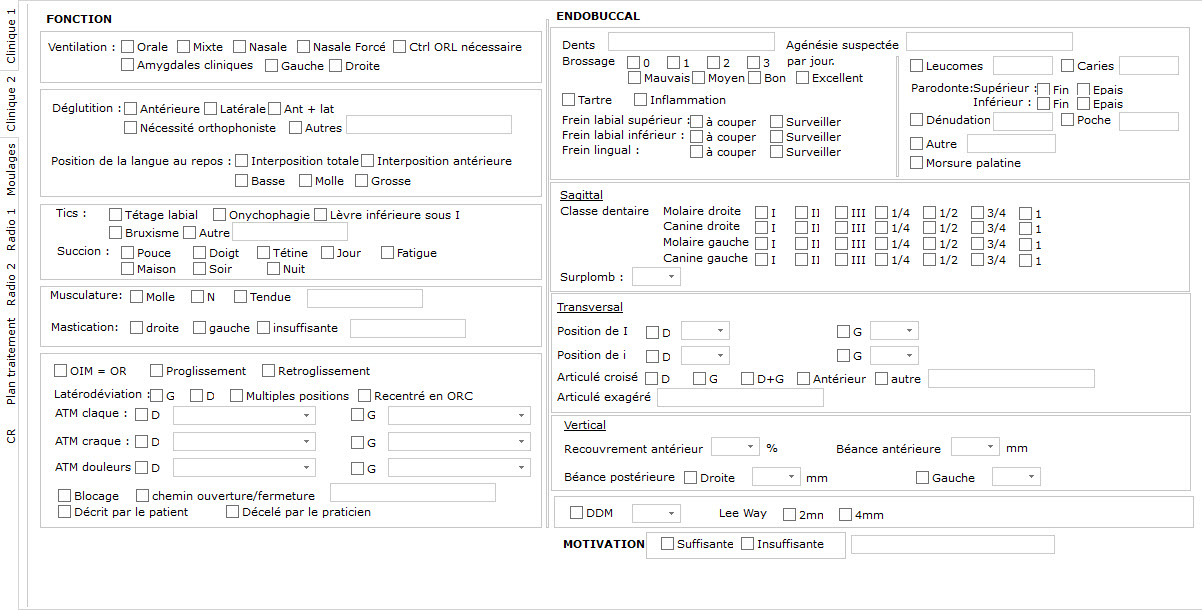Check the OIM = OR option
The width and height of the screenshot is (1202, 610).
59,370
